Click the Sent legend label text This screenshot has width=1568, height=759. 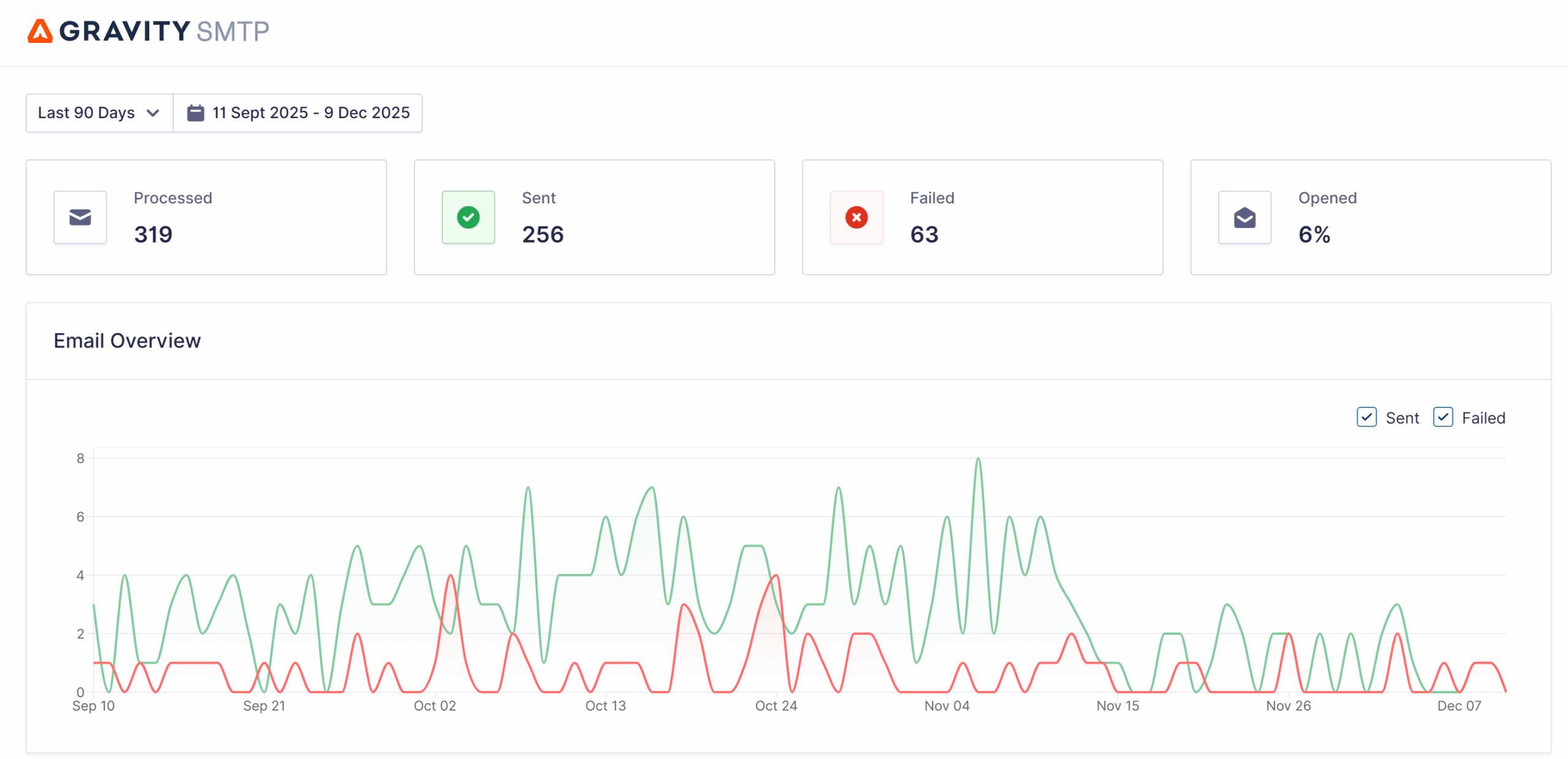coord(1402,418)
